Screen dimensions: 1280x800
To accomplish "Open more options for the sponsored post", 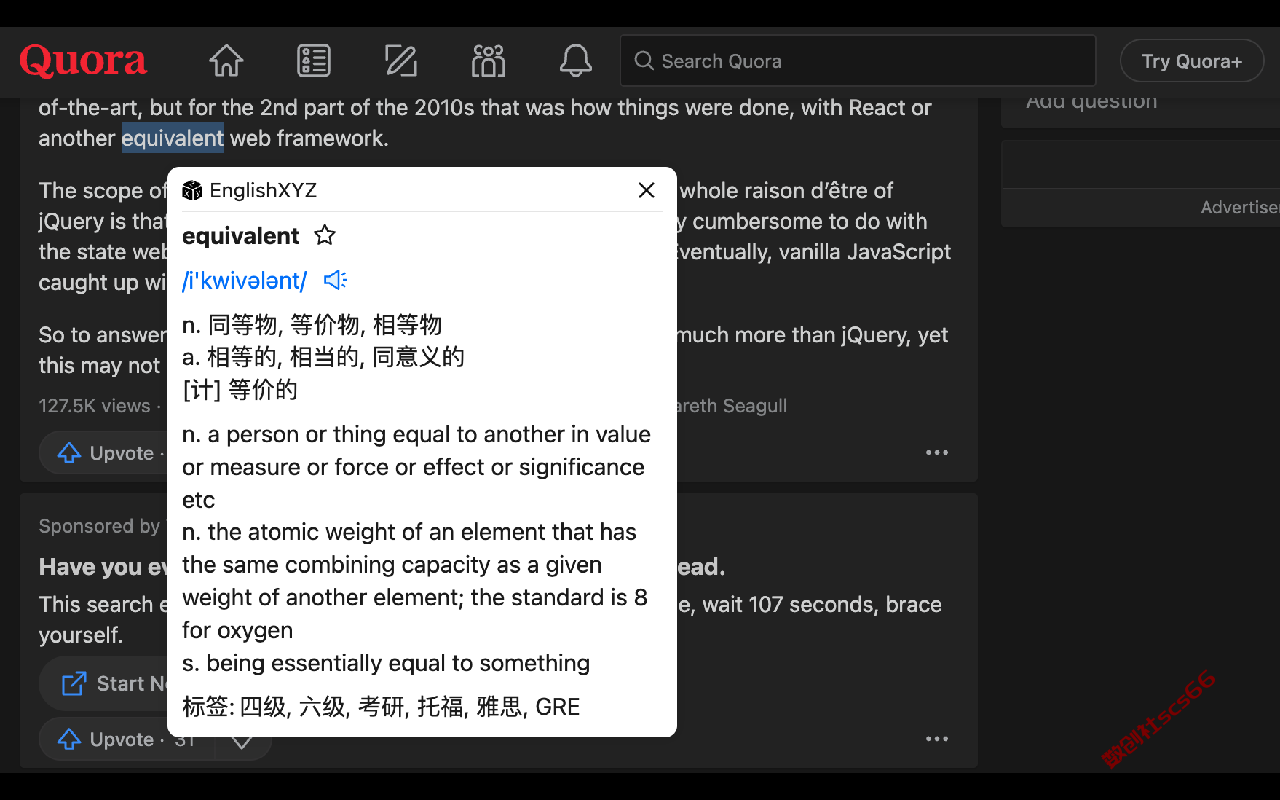I will [937, 739].
